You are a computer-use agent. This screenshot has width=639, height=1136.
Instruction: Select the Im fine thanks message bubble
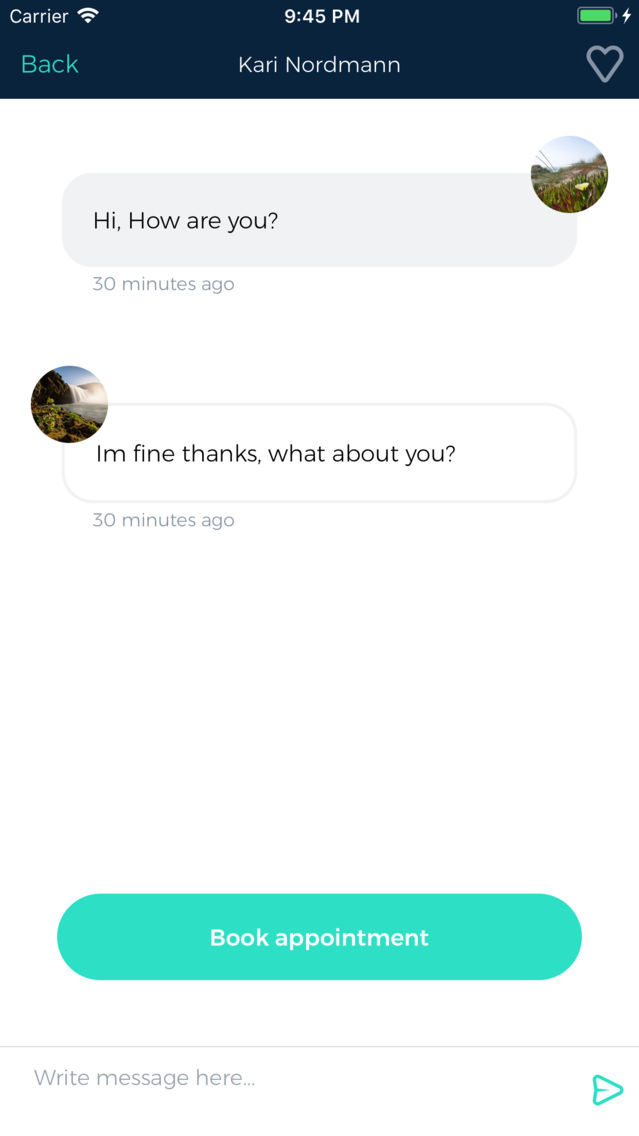tap(319, 453)
